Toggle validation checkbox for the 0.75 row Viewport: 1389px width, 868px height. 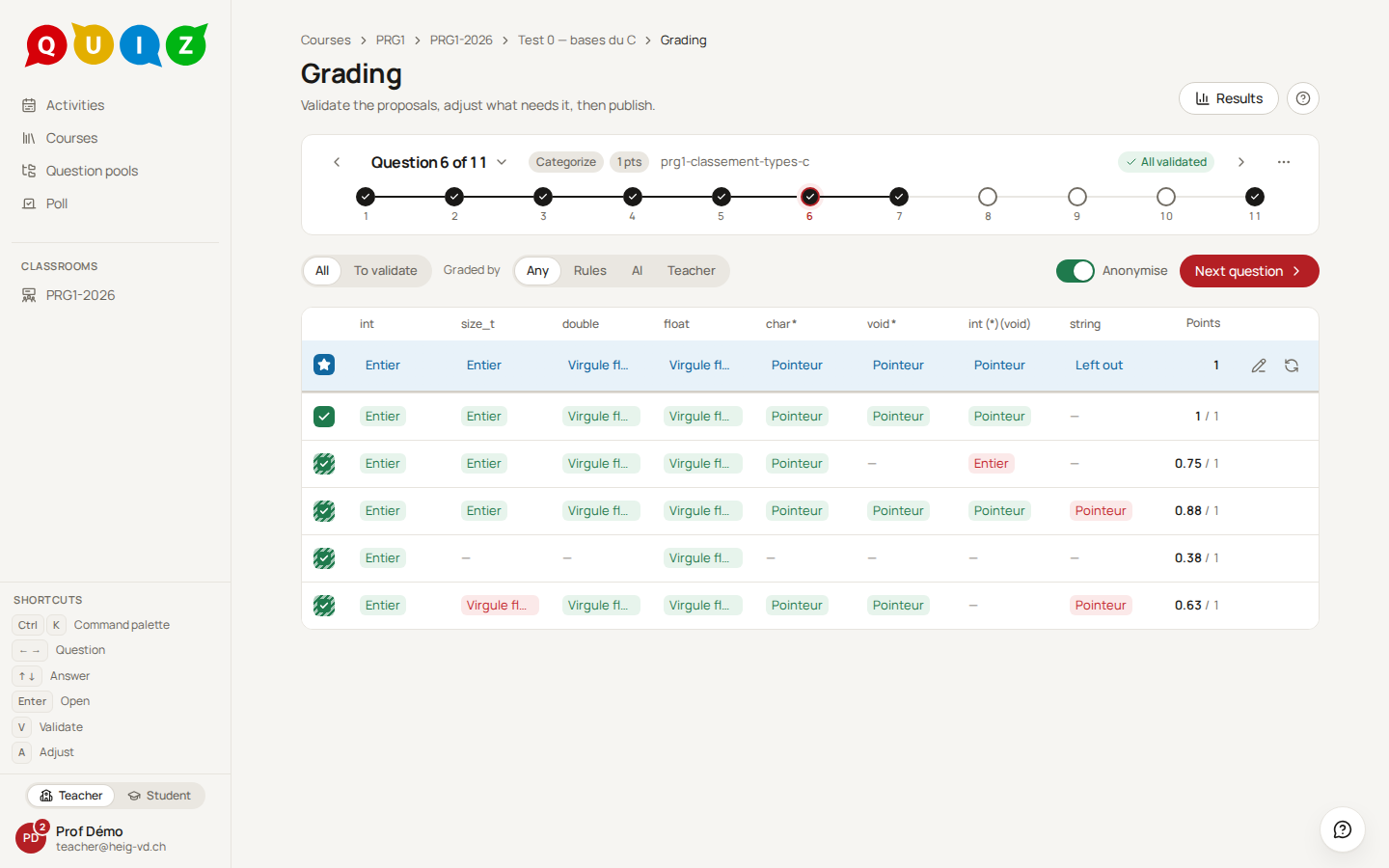(x=324, y=464)
